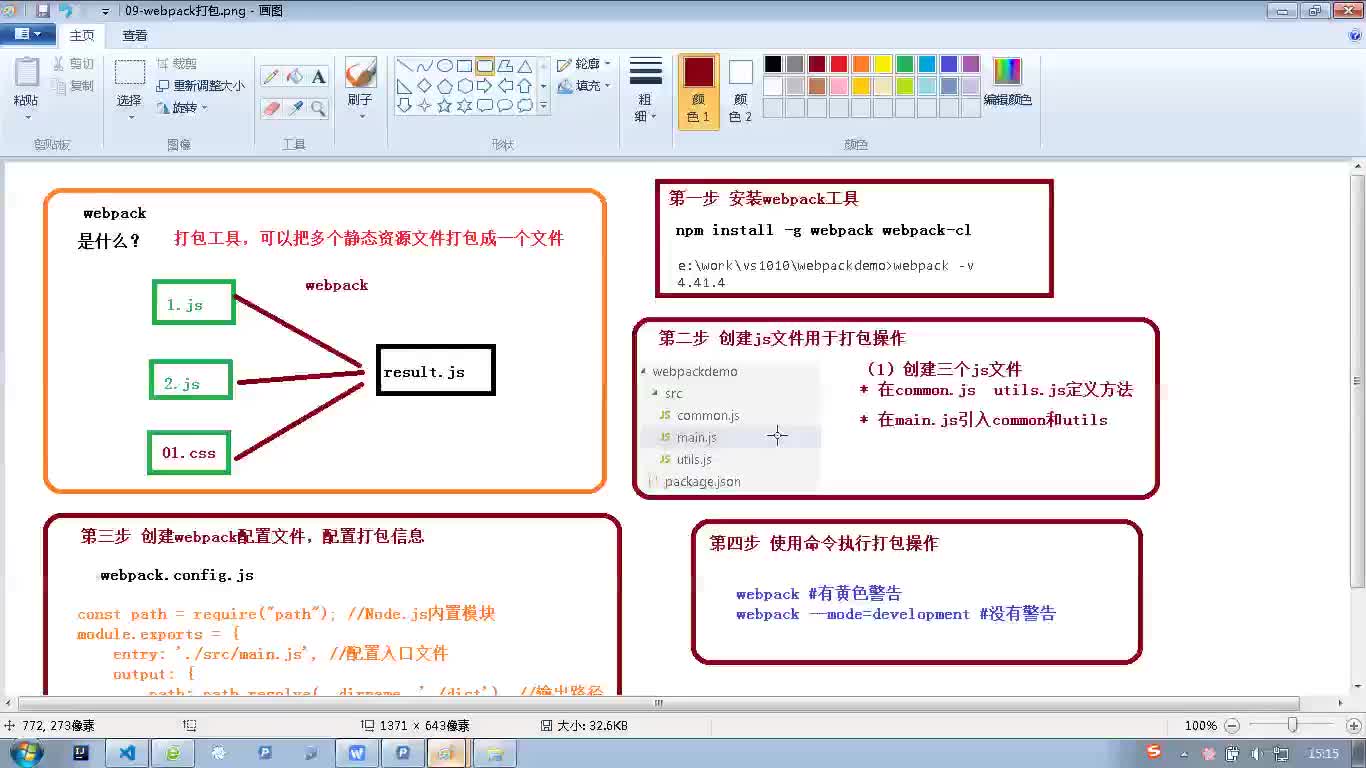This screenshot has height=768, width=1366.
Task: Open Visual Studio Code from taskbar
Action: 127,753
